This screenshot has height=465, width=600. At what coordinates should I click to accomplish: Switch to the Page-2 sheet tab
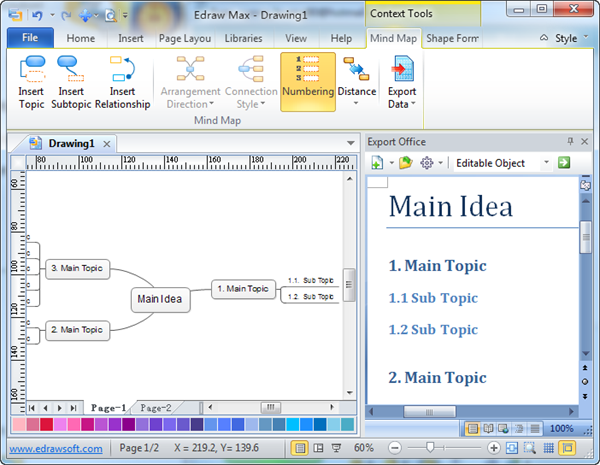click(155, 408)
